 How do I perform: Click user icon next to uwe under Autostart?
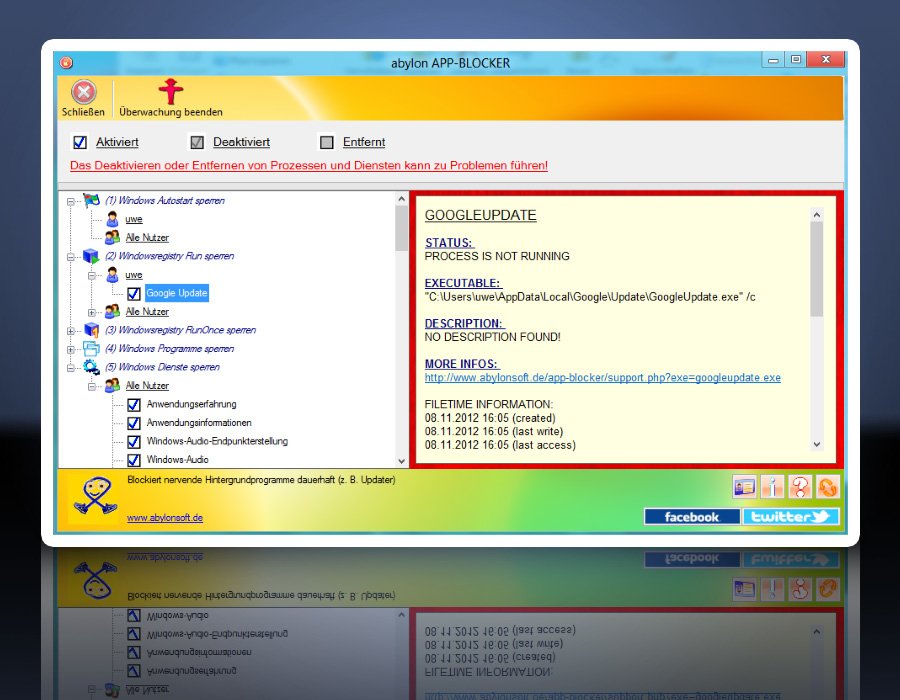[112, 219]
